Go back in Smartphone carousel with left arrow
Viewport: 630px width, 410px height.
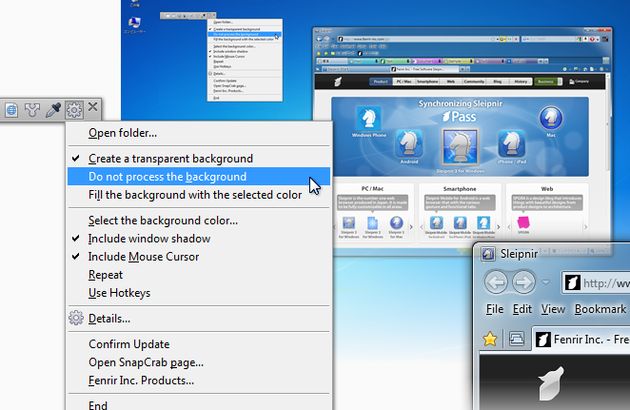[421, 227]
